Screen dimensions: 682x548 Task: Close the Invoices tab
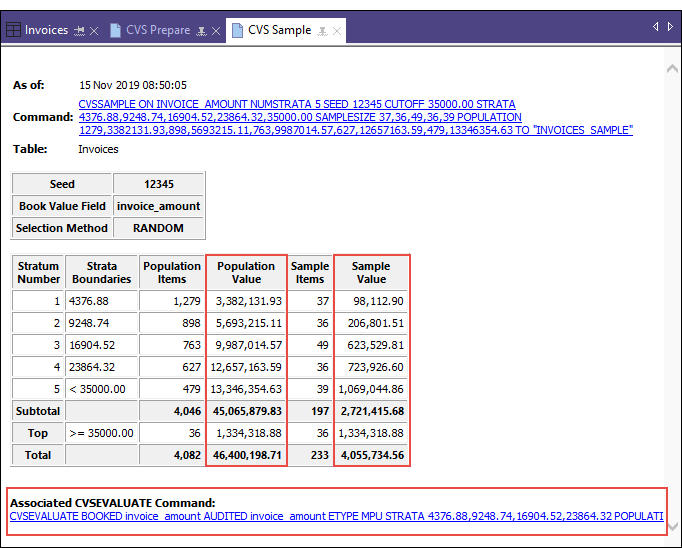coord(94,31)
